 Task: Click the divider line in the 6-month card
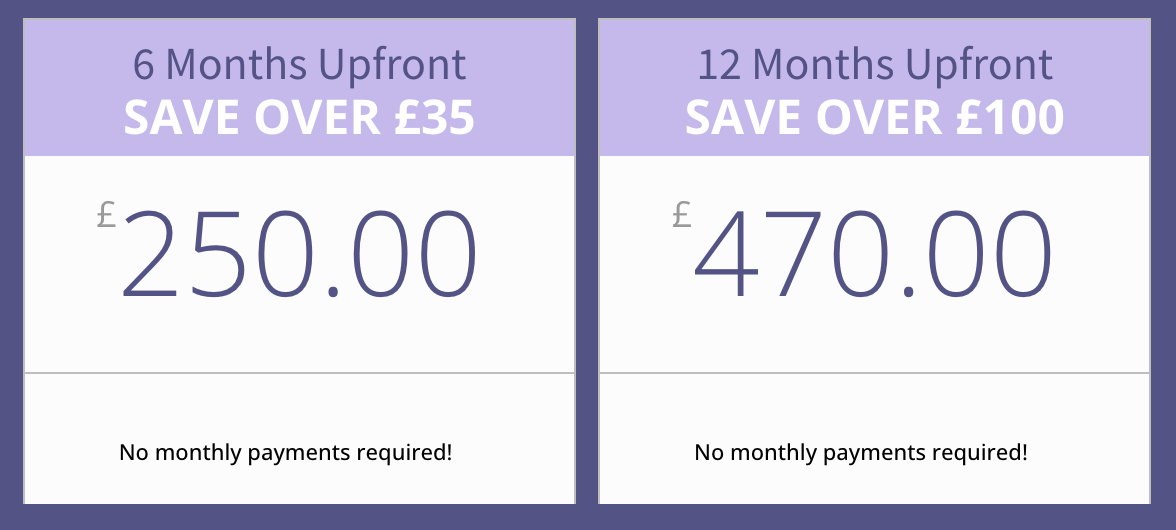tap(299, 373)
